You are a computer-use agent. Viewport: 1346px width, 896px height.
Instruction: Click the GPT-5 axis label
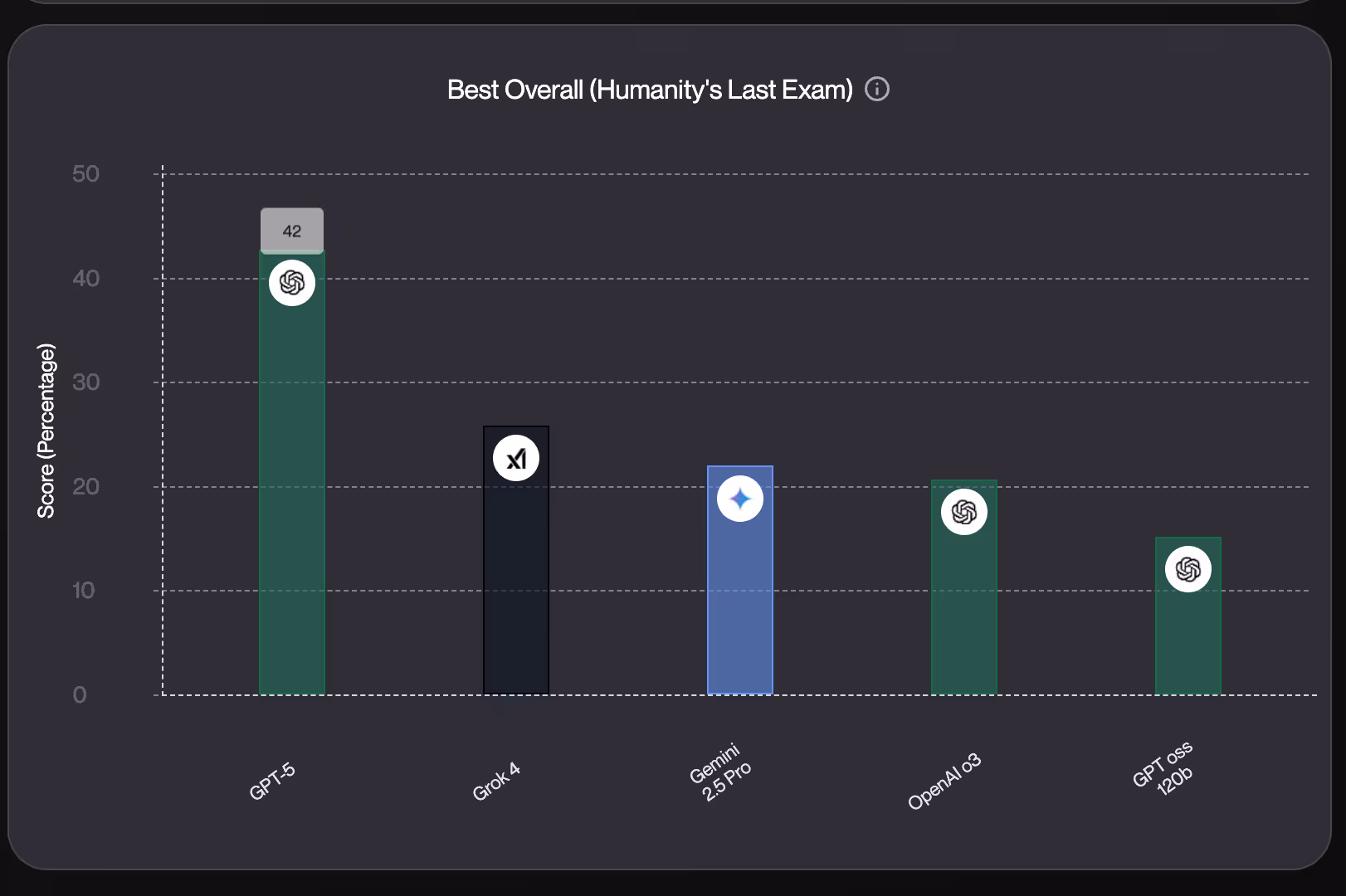pyautogui.click(x=272, y=782)
